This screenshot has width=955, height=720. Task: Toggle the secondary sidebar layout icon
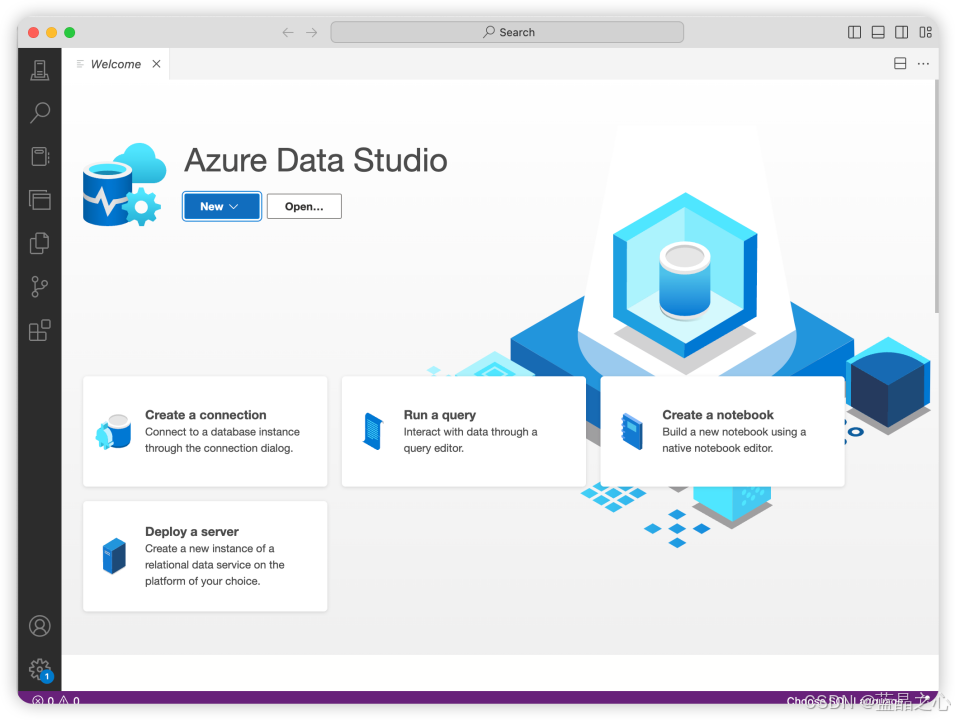[x=901, y=32]
